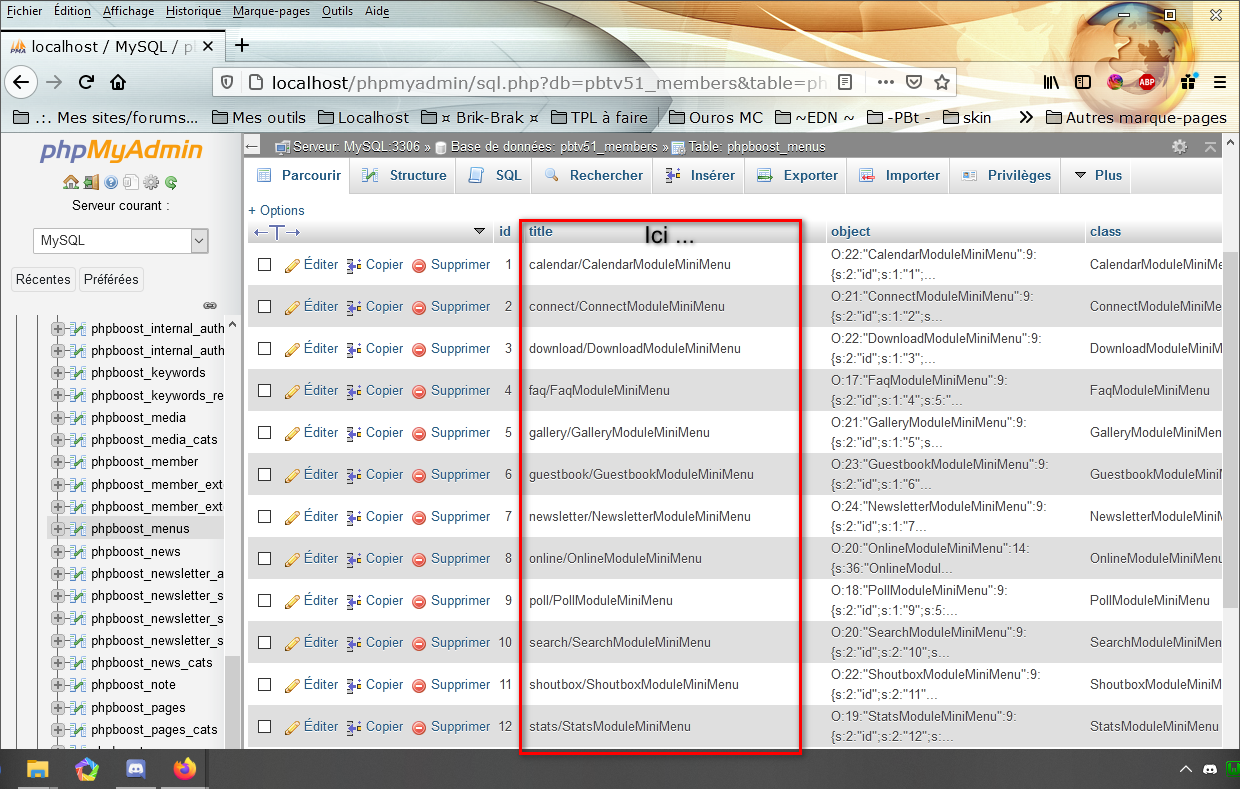The image size is (1240, 789).
Task: Click the colorful rose extension icon
Action: pyautogui.click(x=1115, y=82)
